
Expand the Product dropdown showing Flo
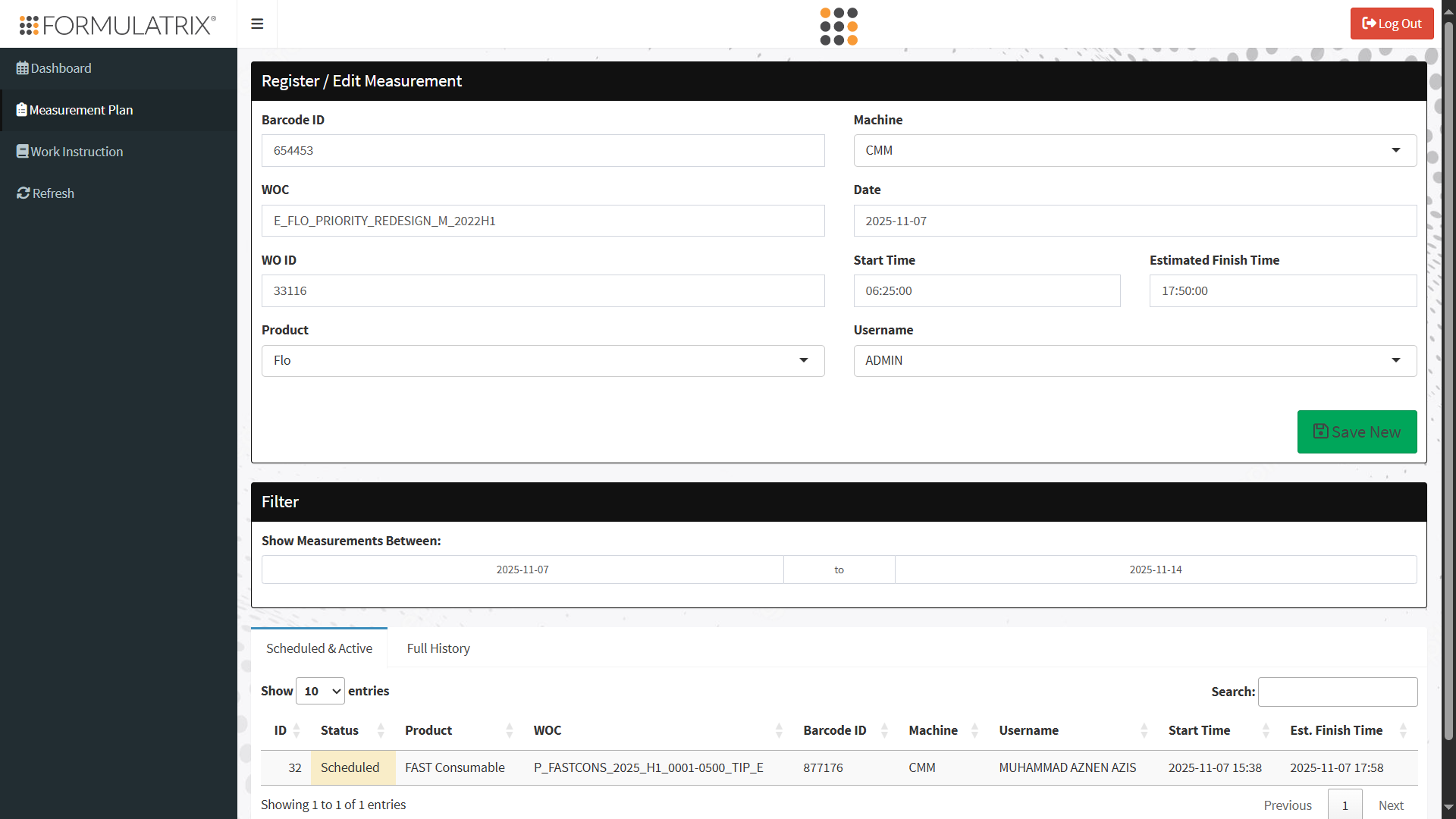(x=543, y=361)
